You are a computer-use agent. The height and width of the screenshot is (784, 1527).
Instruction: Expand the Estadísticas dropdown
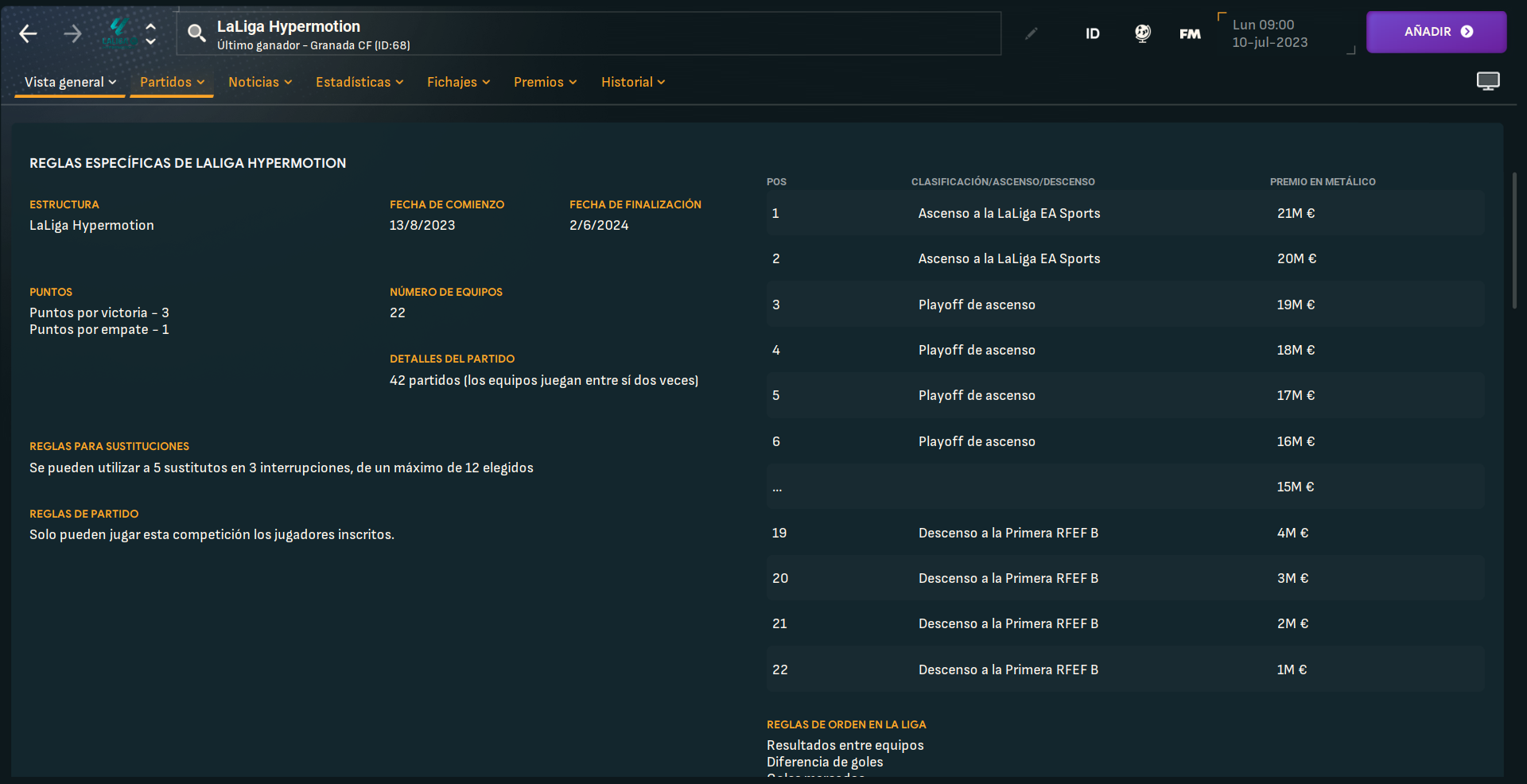pyautogui.click(x=359, y=82)
